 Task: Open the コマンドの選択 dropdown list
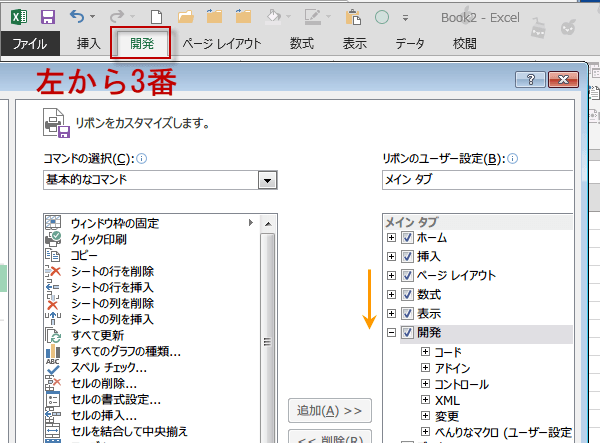[266, 180]
